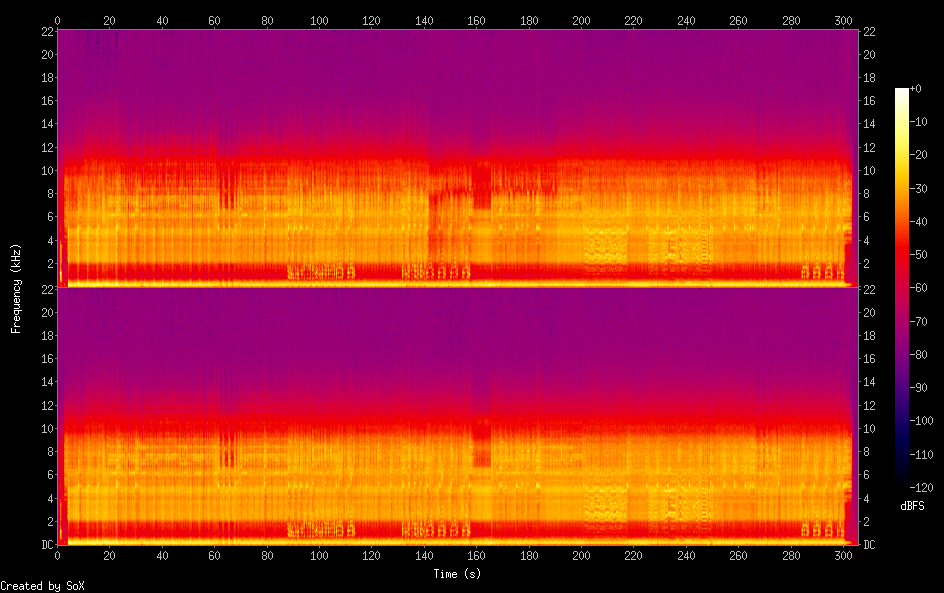Click the '-30' label on the color scale
This screenshot has width=944, height=593.
920,188
